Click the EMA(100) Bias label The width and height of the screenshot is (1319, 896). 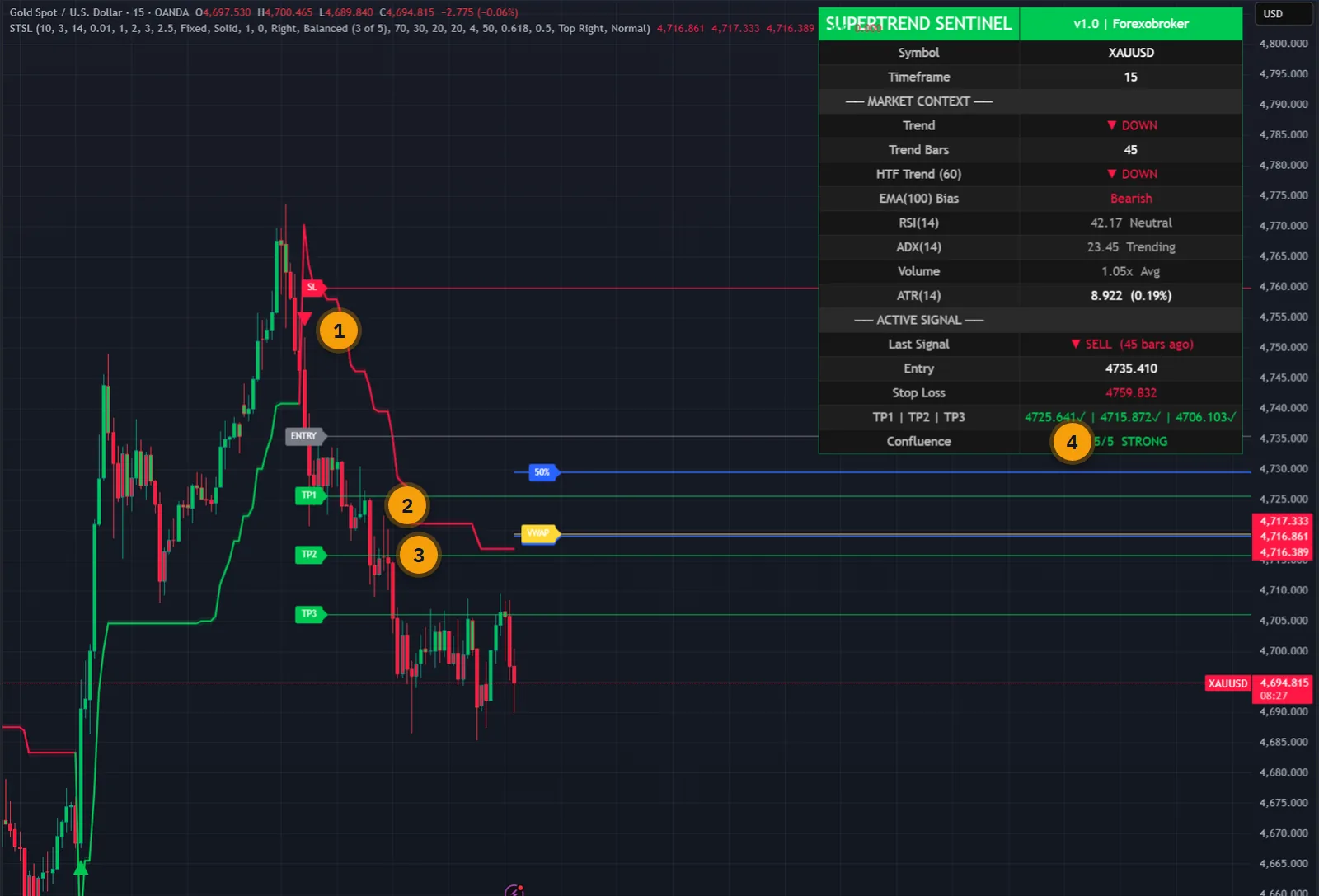pyautogui.click(x=918, y=199)
